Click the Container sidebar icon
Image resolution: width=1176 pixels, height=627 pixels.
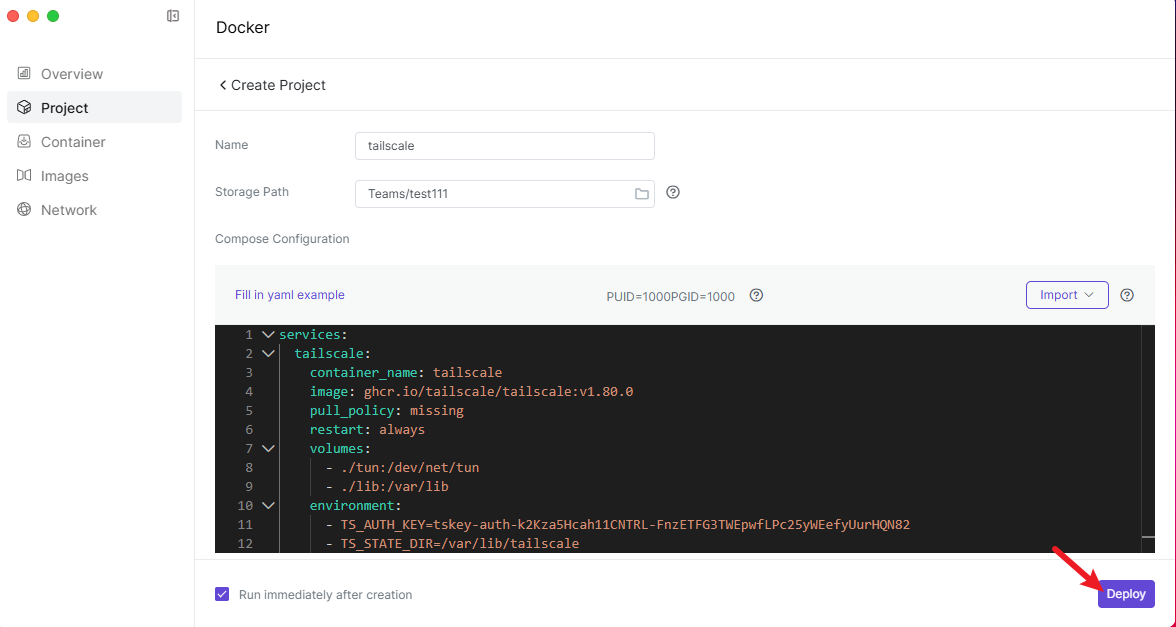coord(24,142)
